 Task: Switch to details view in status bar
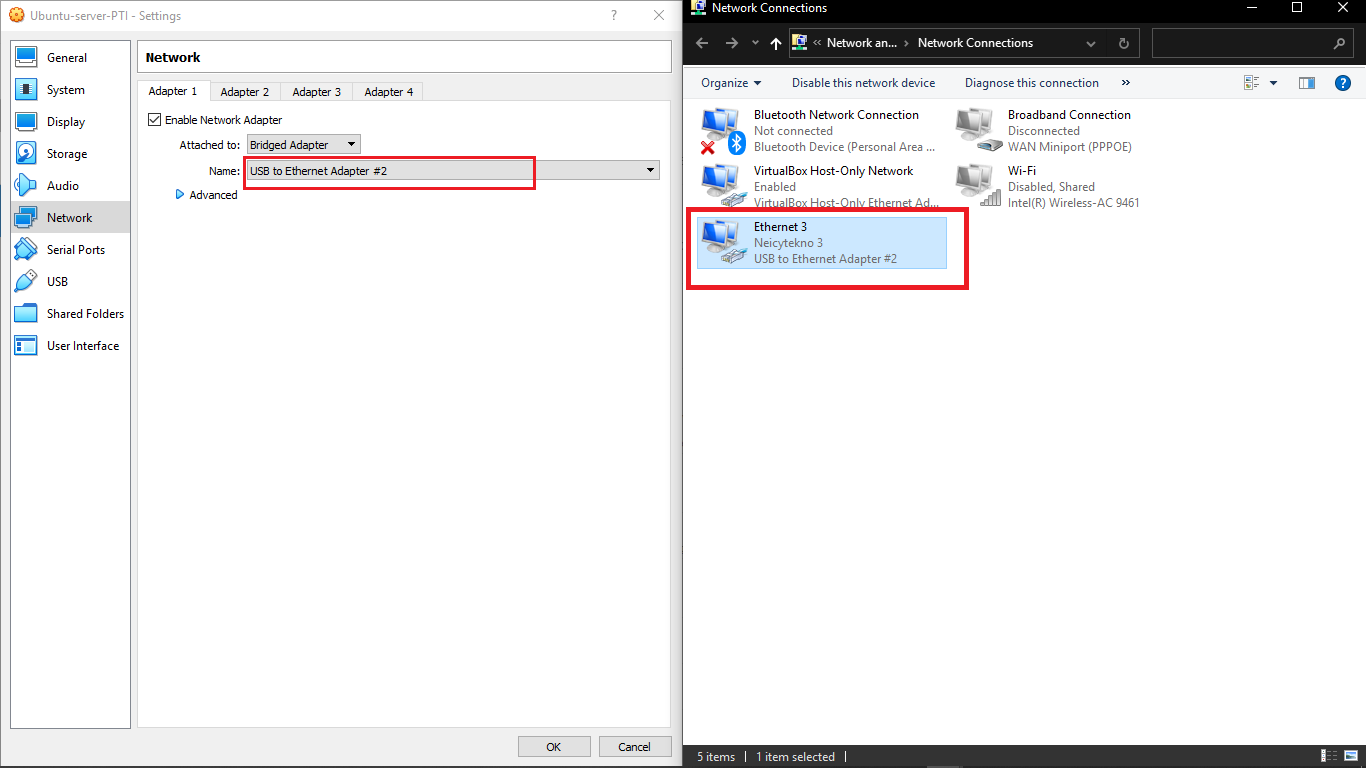click(x=1328, y=756)
